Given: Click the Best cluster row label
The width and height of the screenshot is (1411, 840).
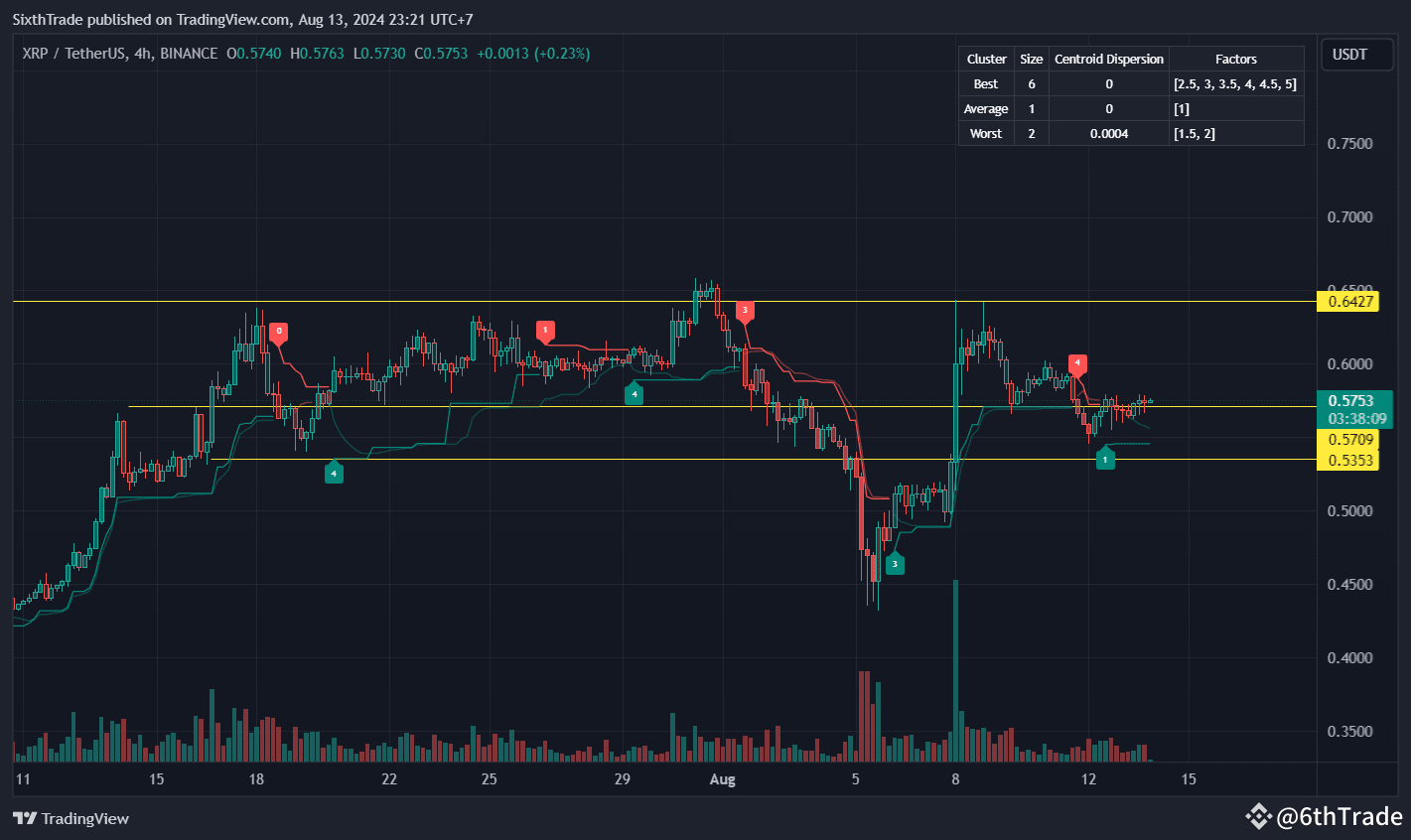Looking at the screenshot, I should point(986,84).
